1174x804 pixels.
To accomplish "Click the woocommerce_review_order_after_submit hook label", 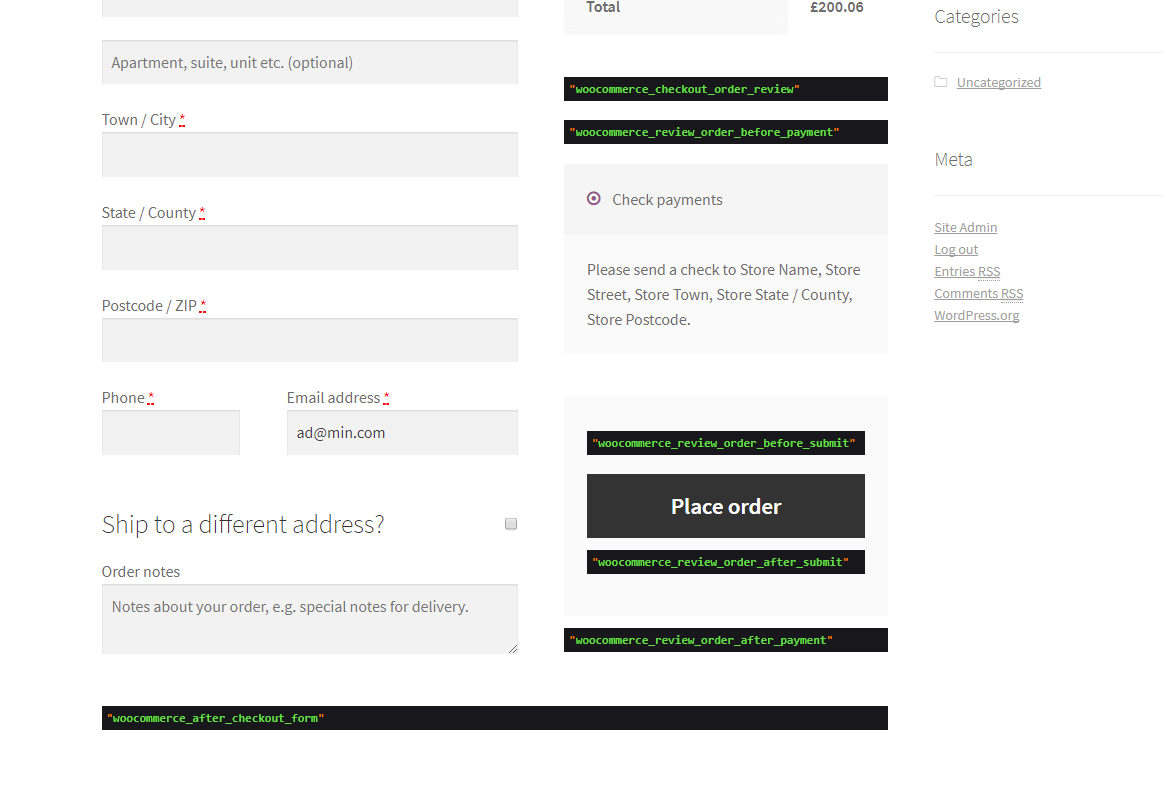I will click(726, 562).
